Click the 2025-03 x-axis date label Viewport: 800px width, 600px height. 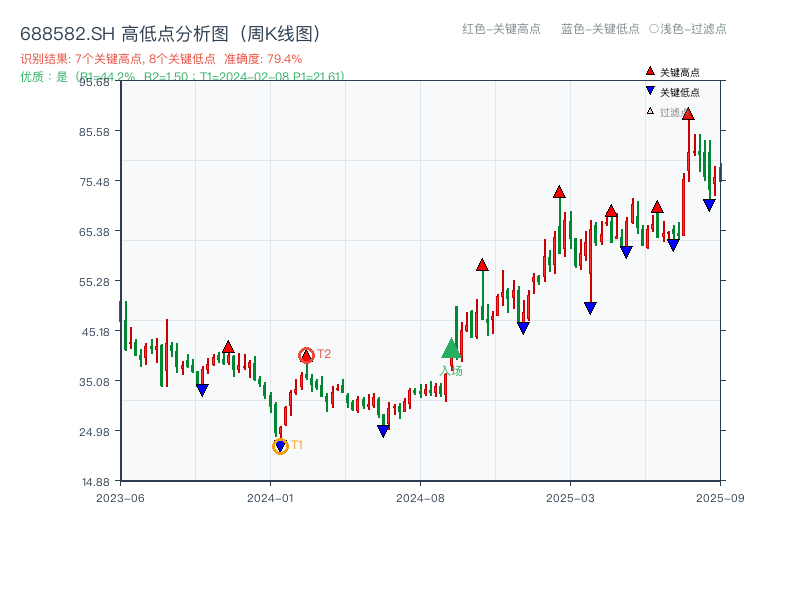pos(570,498)
